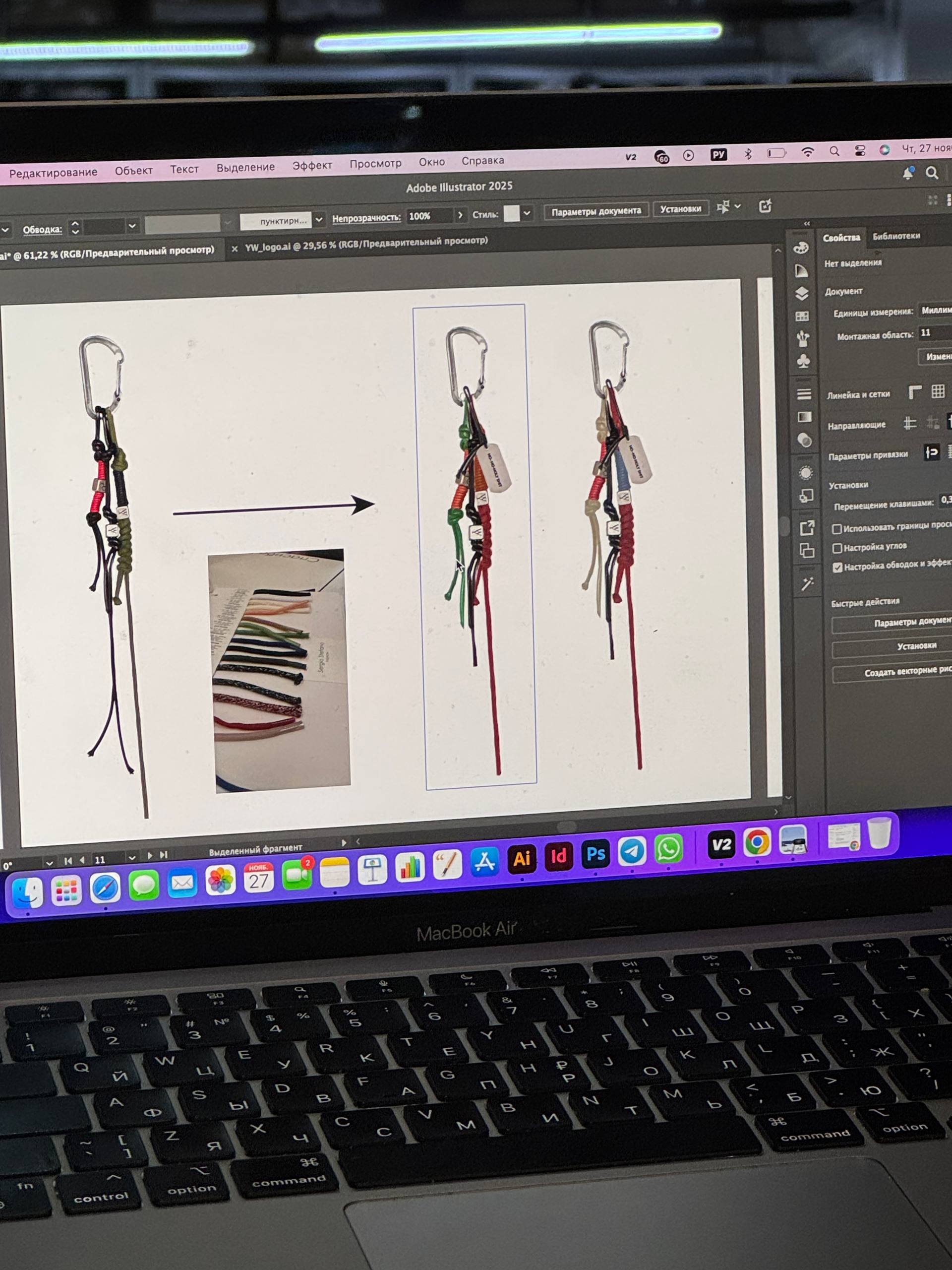The width and height of the screenshot is (952, 1270).
Task: Click the magic wand panel icon
Action: point(807,584)
